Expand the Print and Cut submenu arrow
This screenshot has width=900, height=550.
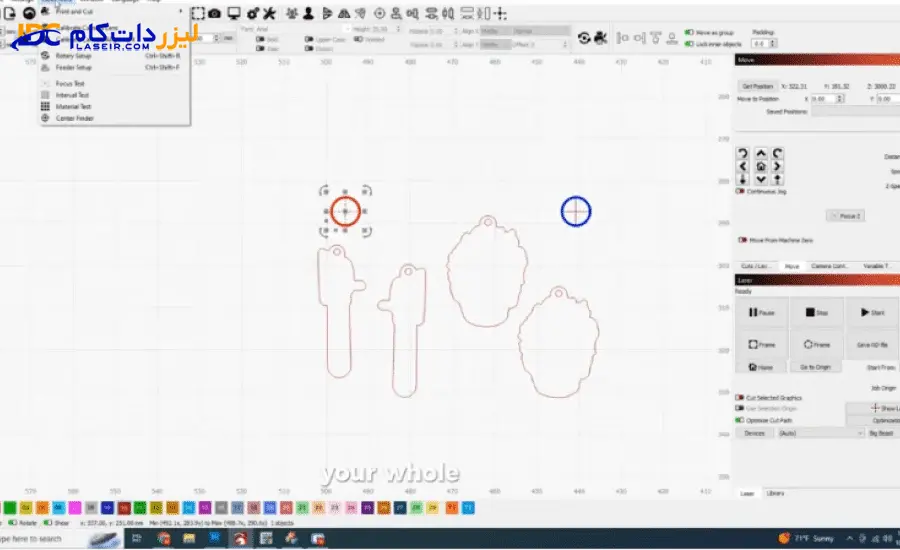point(180,12)
